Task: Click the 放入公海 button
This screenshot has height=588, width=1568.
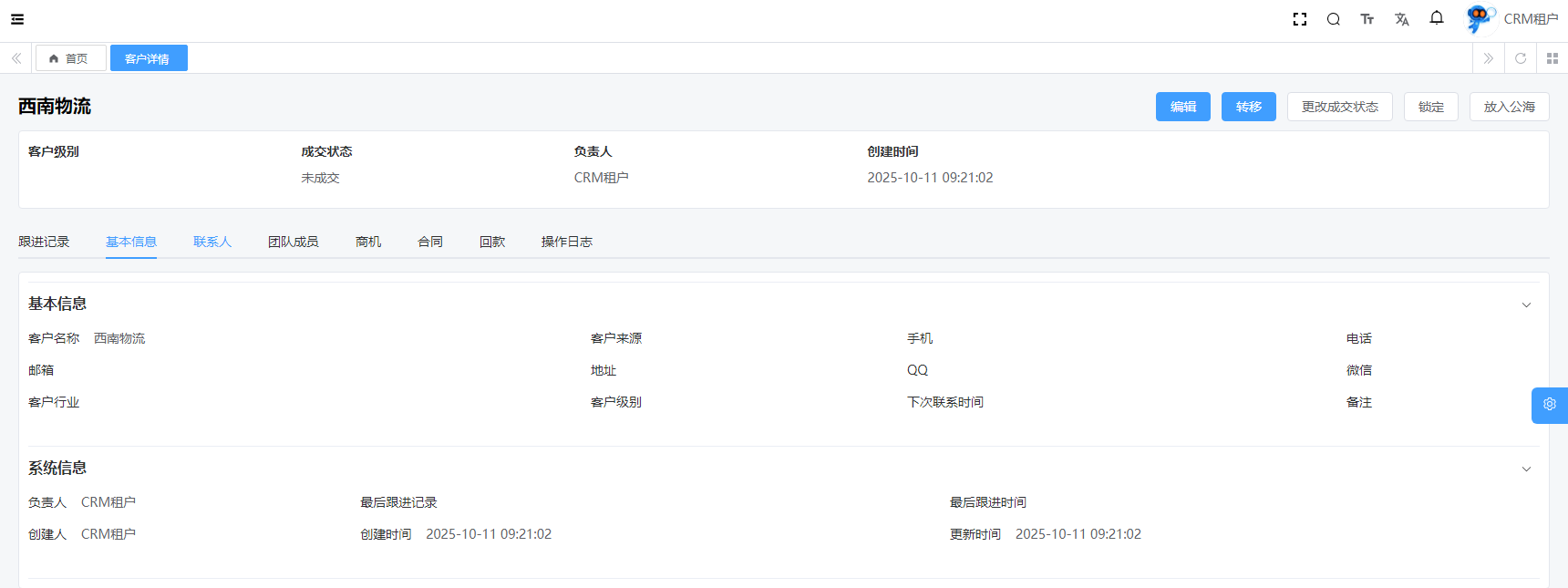Action: [x=1509, y=107]
